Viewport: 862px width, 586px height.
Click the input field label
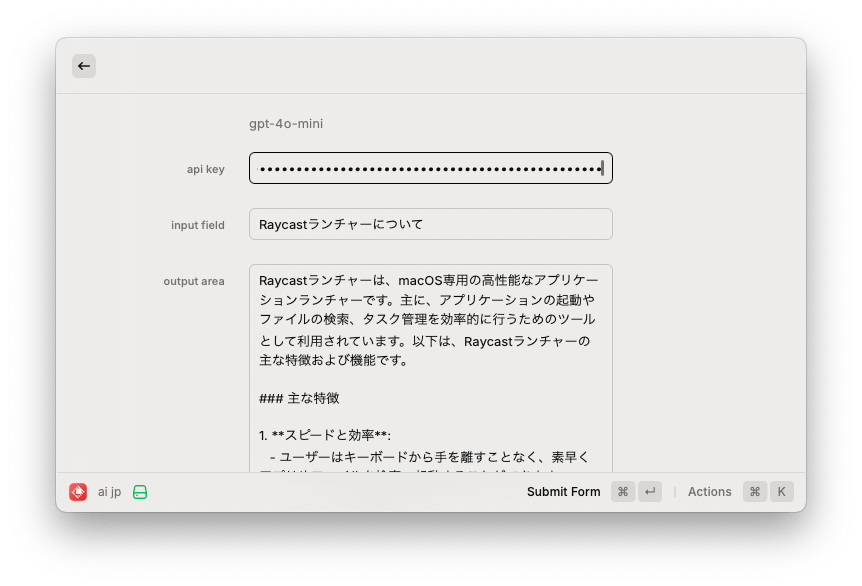[198, 225]
